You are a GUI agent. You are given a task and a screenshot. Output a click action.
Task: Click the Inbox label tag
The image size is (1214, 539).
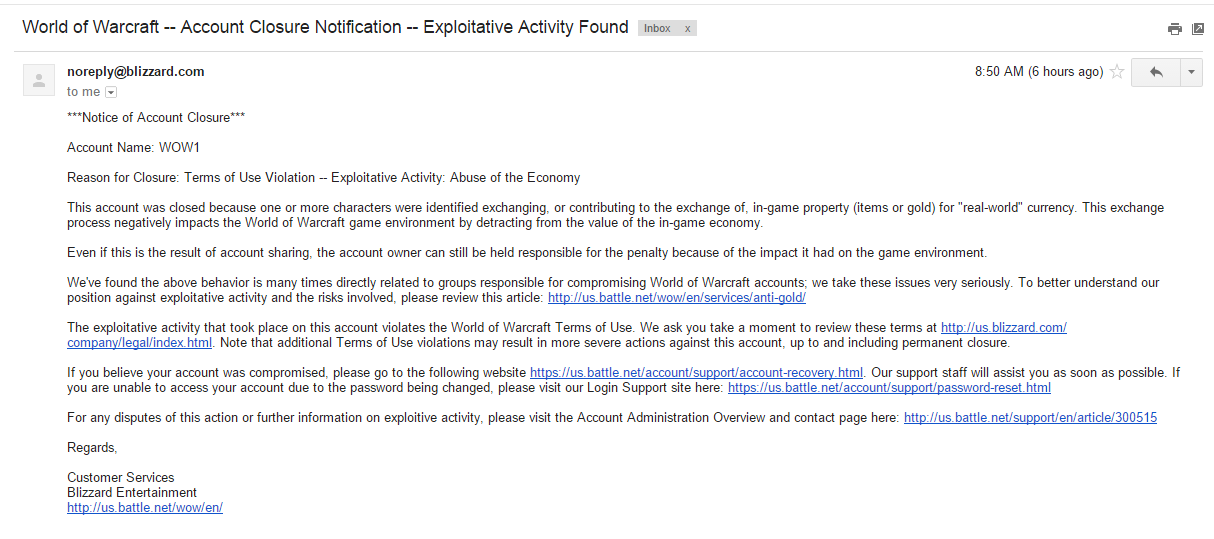tap(657, 28)
